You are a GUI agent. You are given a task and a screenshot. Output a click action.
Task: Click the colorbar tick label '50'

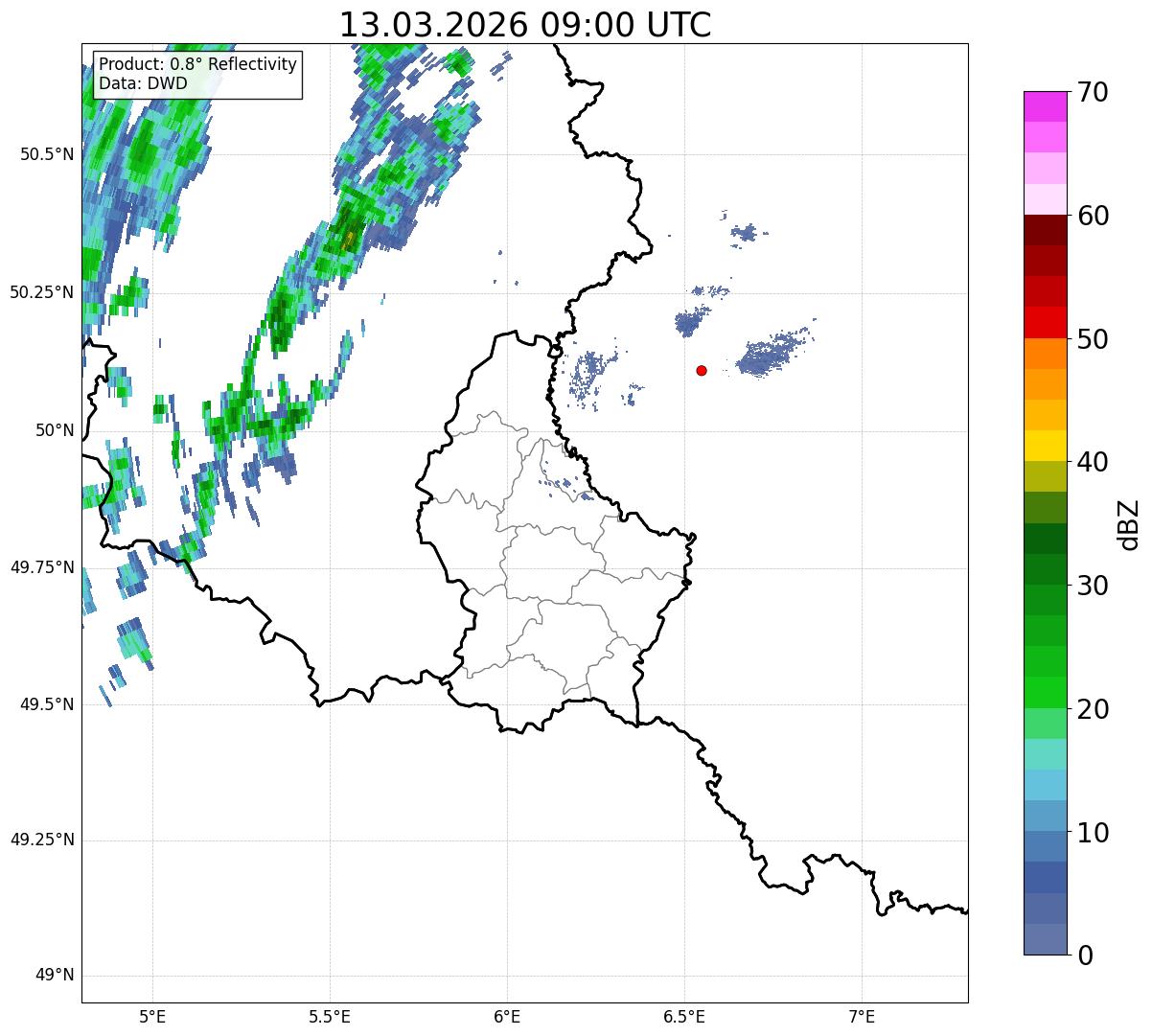(x=1092, y=339)
